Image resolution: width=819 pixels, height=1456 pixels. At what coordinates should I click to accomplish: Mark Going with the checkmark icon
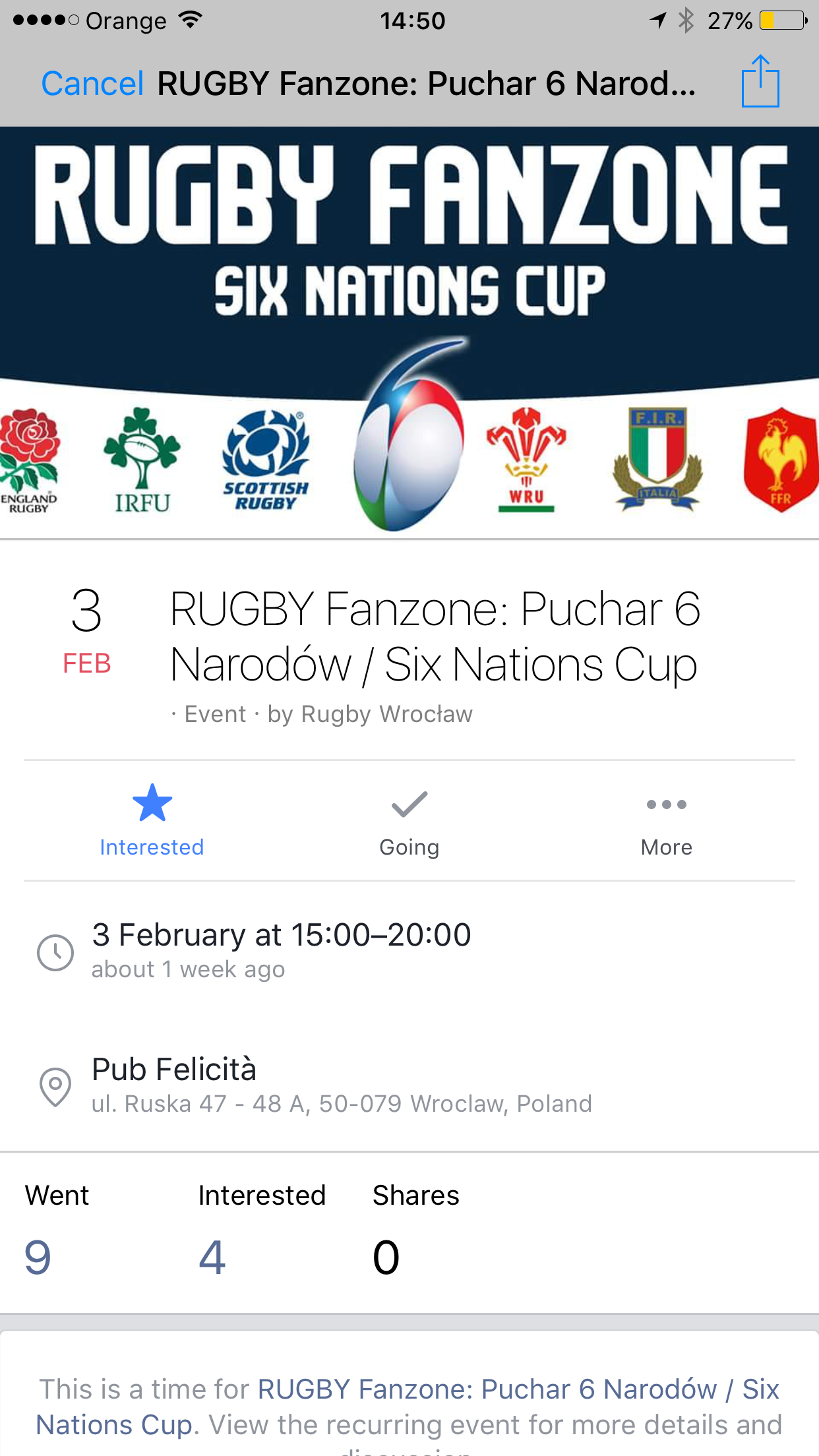(x=409, y=804)
